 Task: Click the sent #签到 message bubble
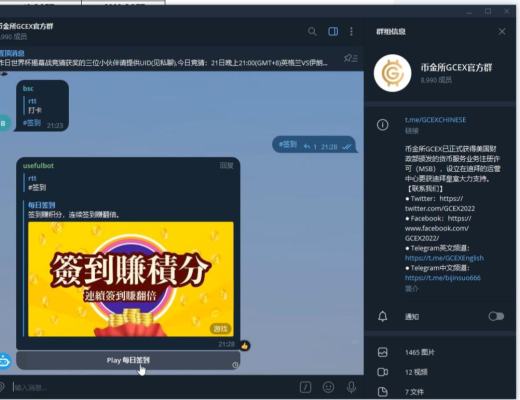coord(314,145)
